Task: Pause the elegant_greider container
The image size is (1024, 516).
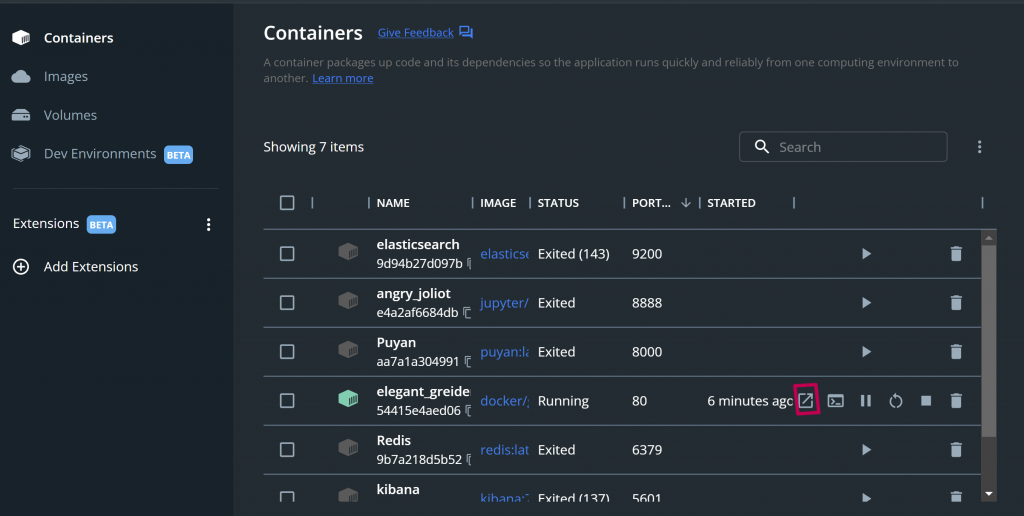Action: [x=866, y=400]
